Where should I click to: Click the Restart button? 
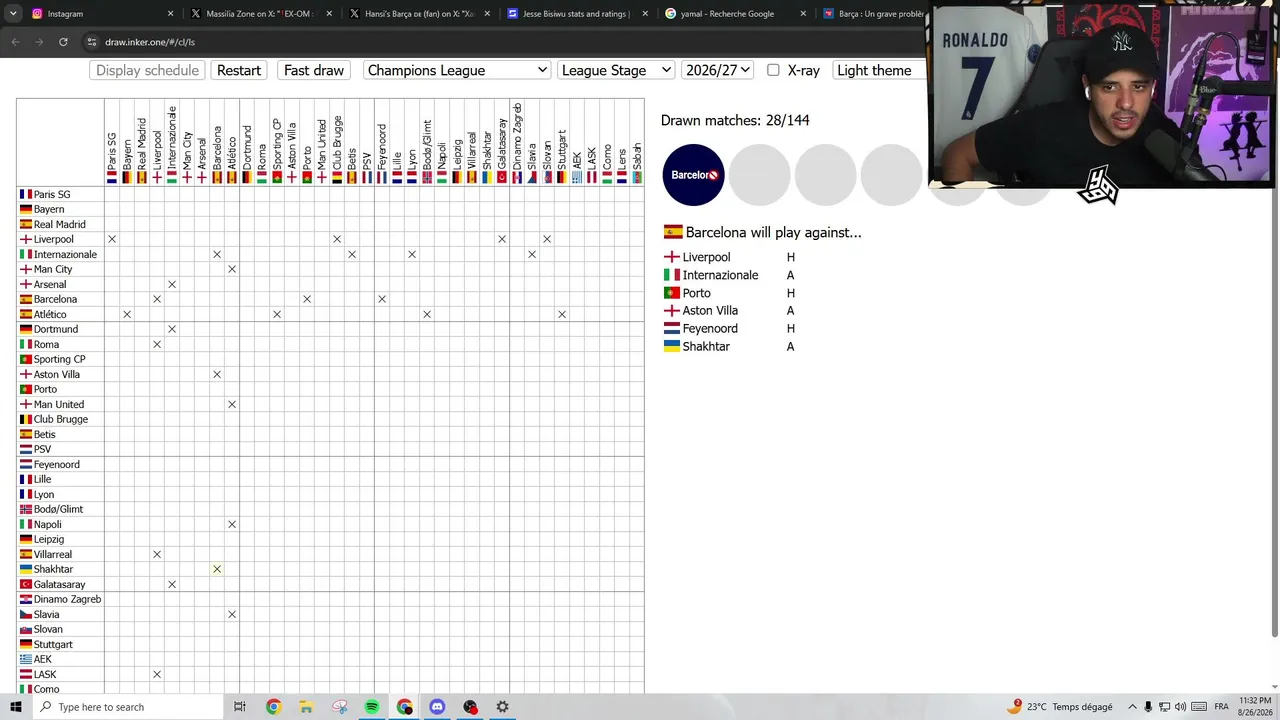click(x=239, y=70)
